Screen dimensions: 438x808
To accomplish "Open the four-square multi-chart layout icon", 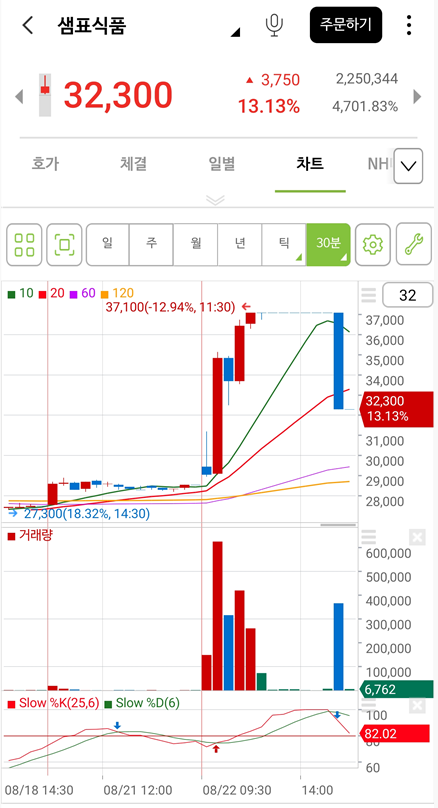I will (x=24, y=244).
